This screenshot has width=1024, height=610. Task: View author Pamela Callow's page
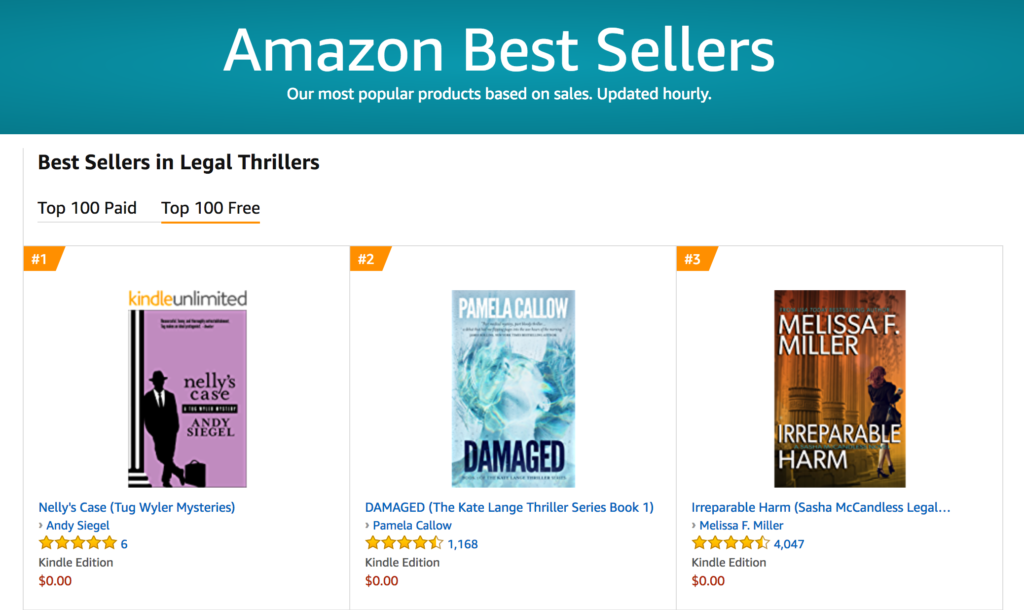click(x=412, y=525)
